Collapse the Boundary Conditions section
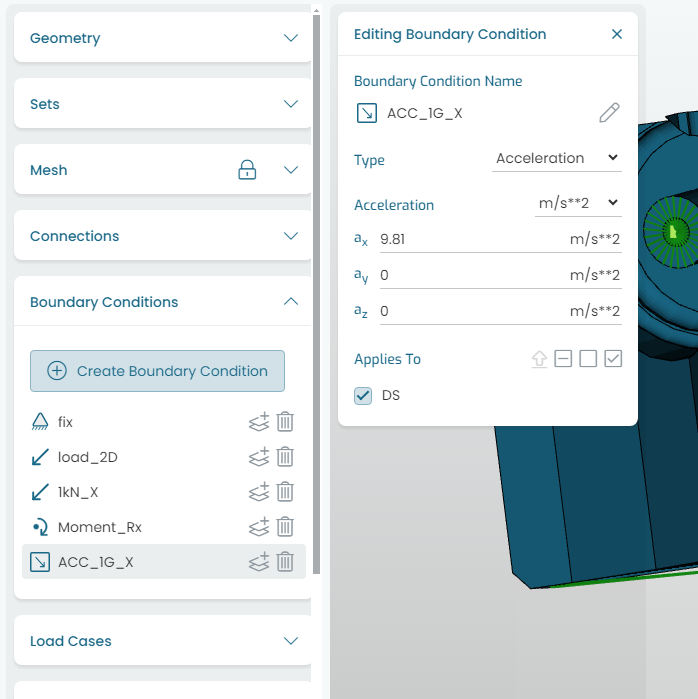The width and height of the screenshot is (698, 699). (291, 302)
